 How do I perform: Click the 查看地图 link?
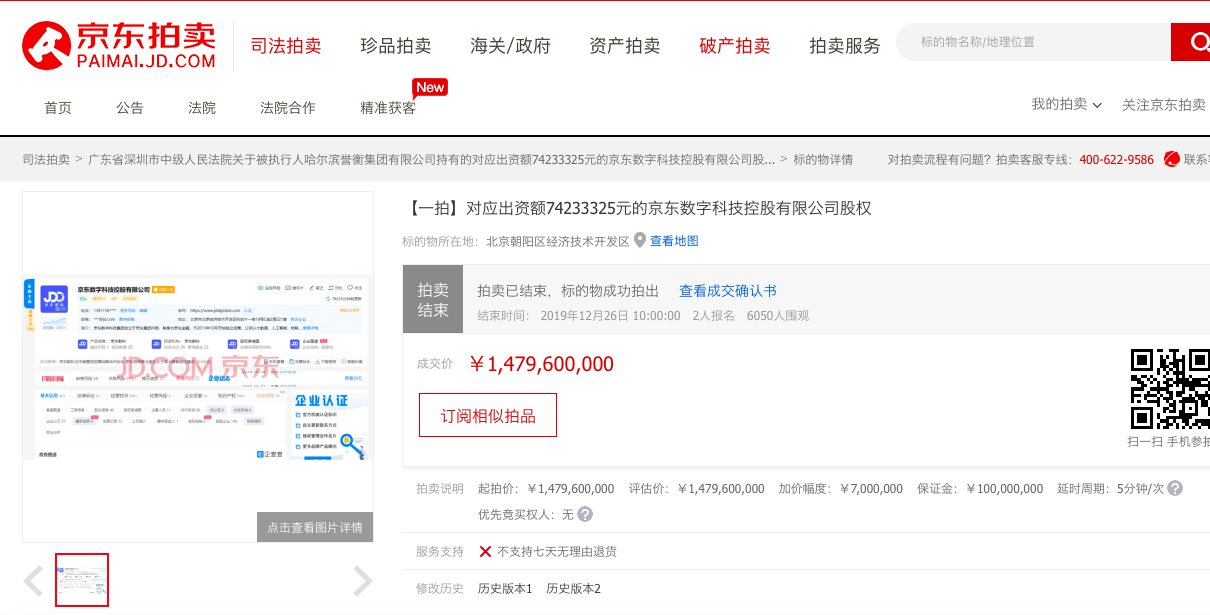pyautogui.click(x=674, y=241)
